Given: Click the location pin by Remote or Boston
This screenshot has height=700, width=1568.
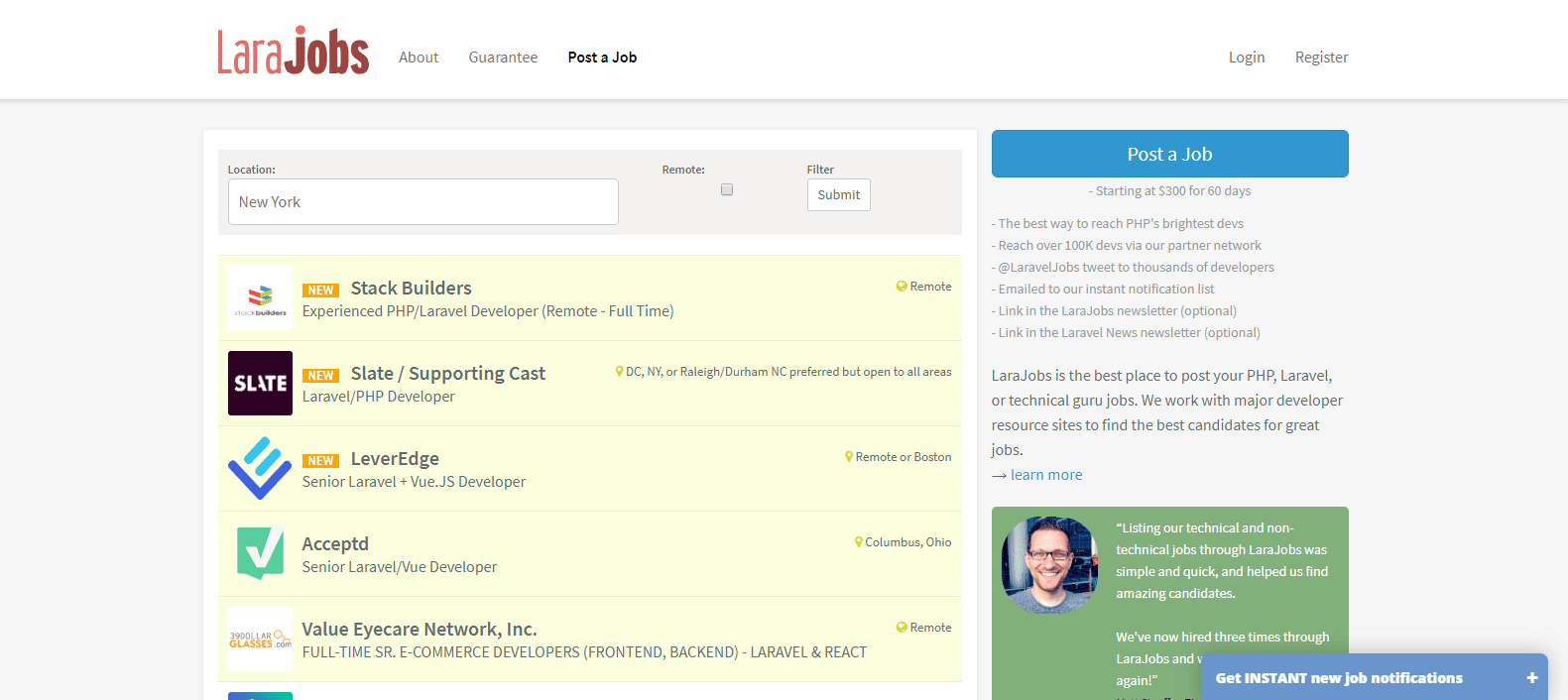Looking at the screenshot, I should pyautogui.click(x=849, y=457).
